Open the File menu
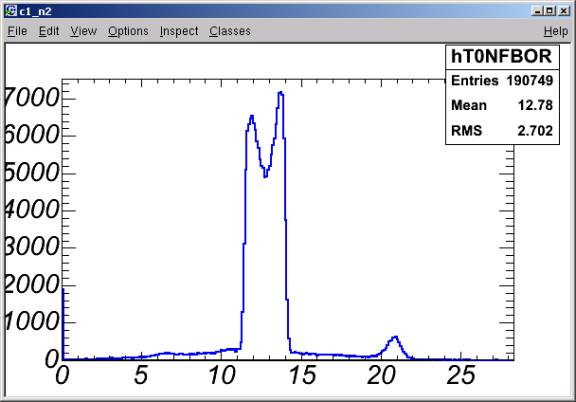 [x=17, y=31]
